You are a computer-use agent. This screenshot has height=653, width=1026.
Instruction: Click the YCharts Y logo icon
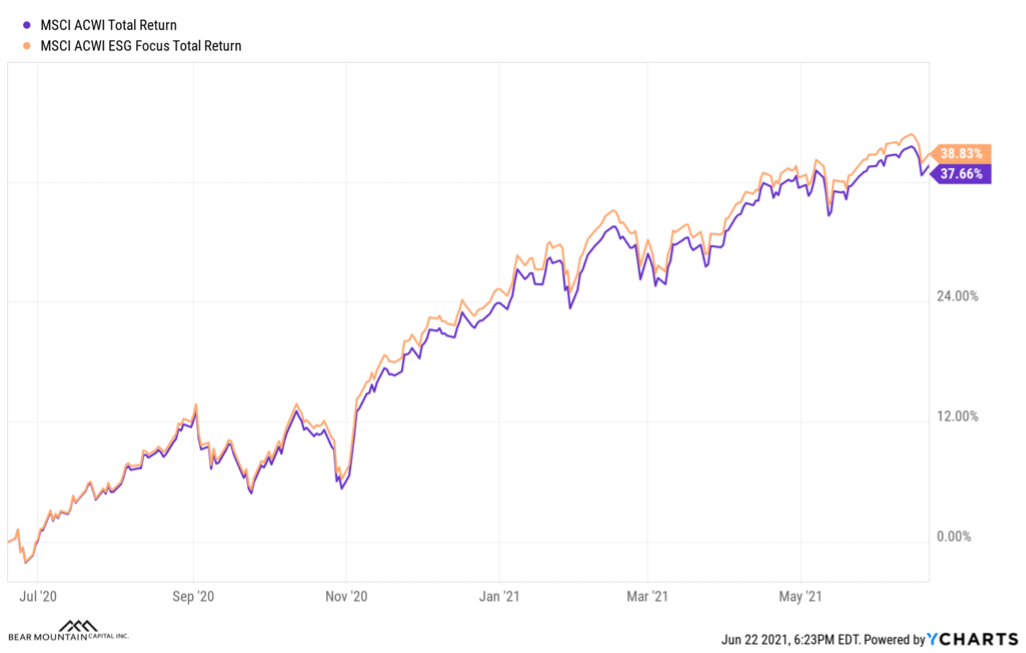pos(933,639)
